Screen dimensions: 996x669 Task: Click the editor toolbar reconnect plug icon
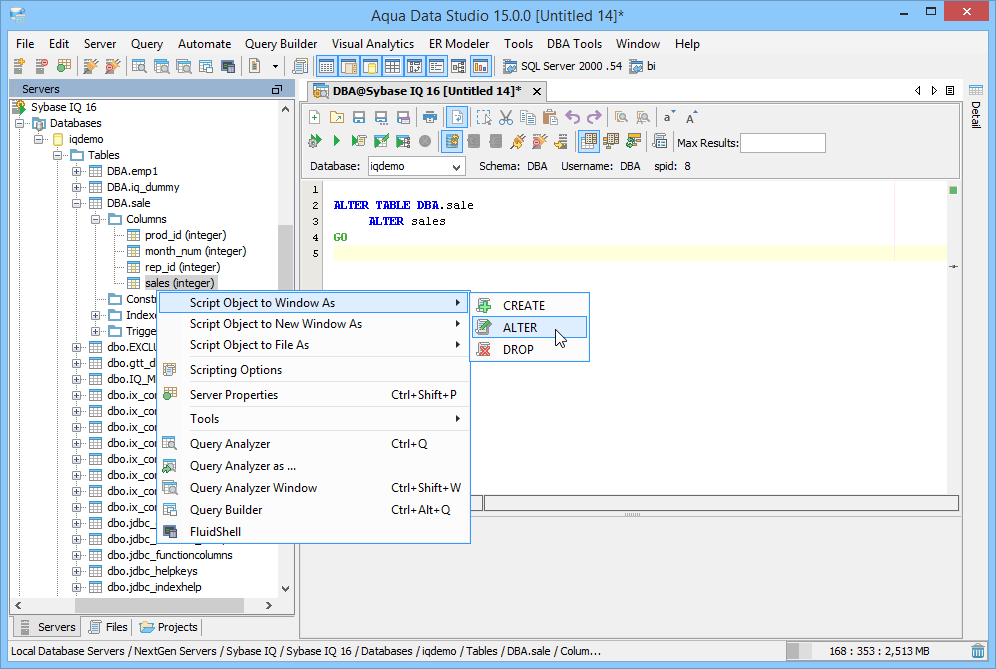tap(518, 141)
